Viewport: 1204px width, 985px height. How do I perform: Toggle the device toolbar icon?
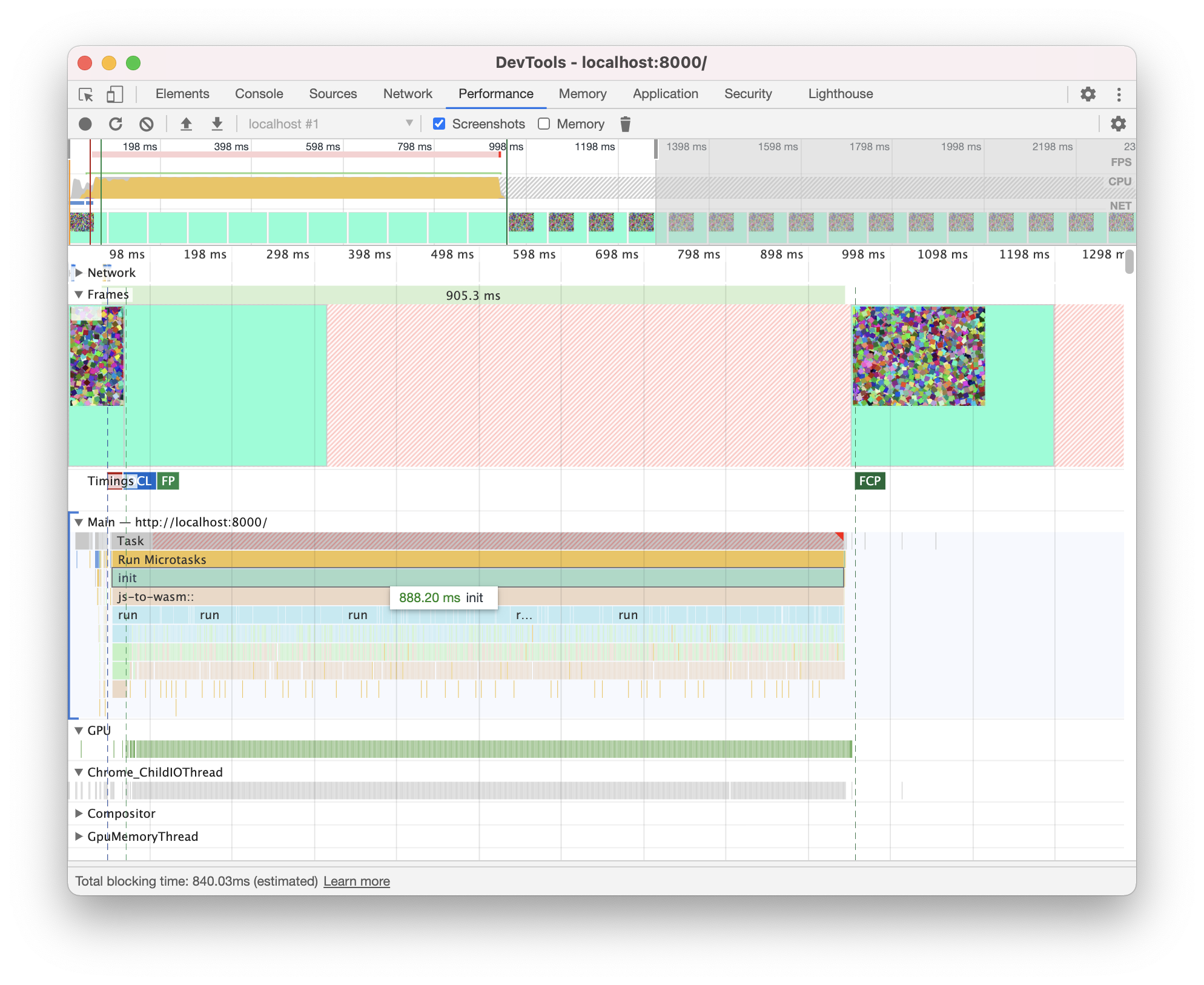coord(114,95)
